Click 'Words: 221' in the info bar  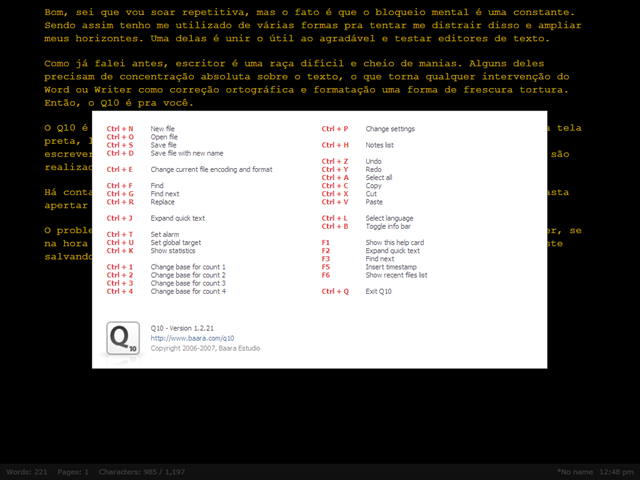(x=27, y=472)
